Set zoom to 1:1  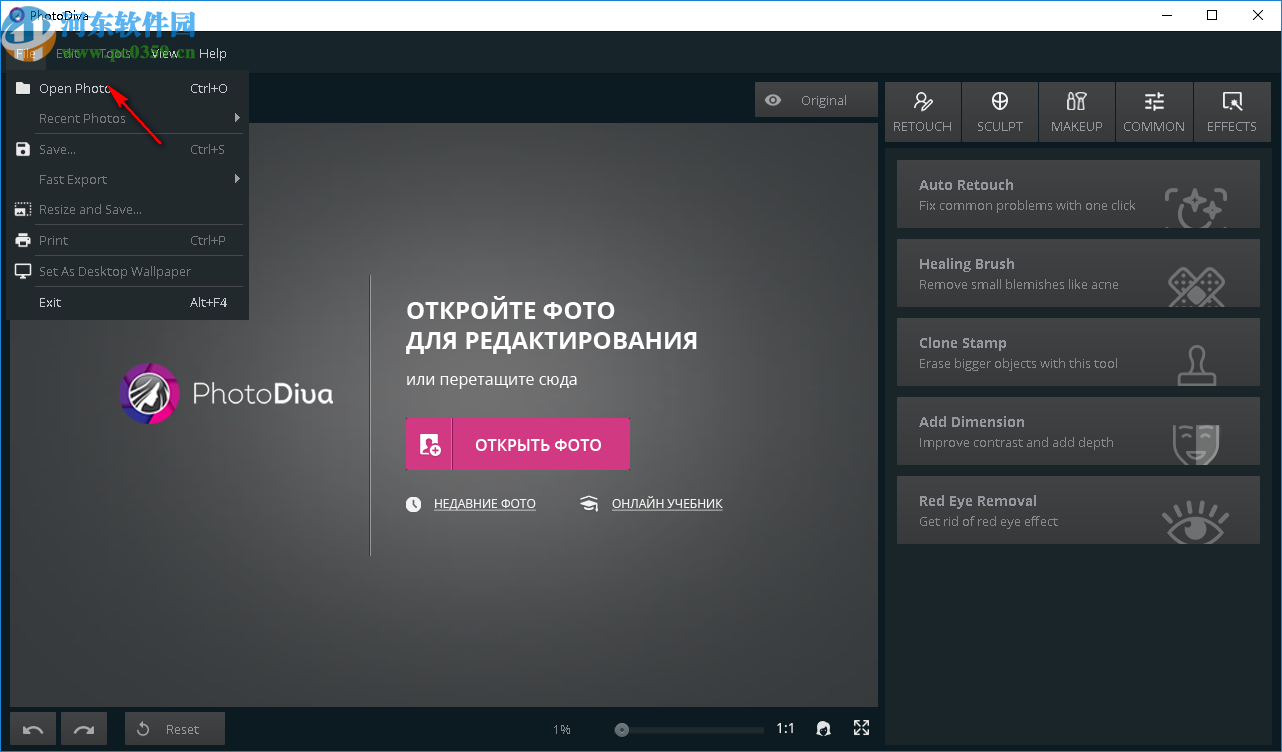click(x=786, y=729)
